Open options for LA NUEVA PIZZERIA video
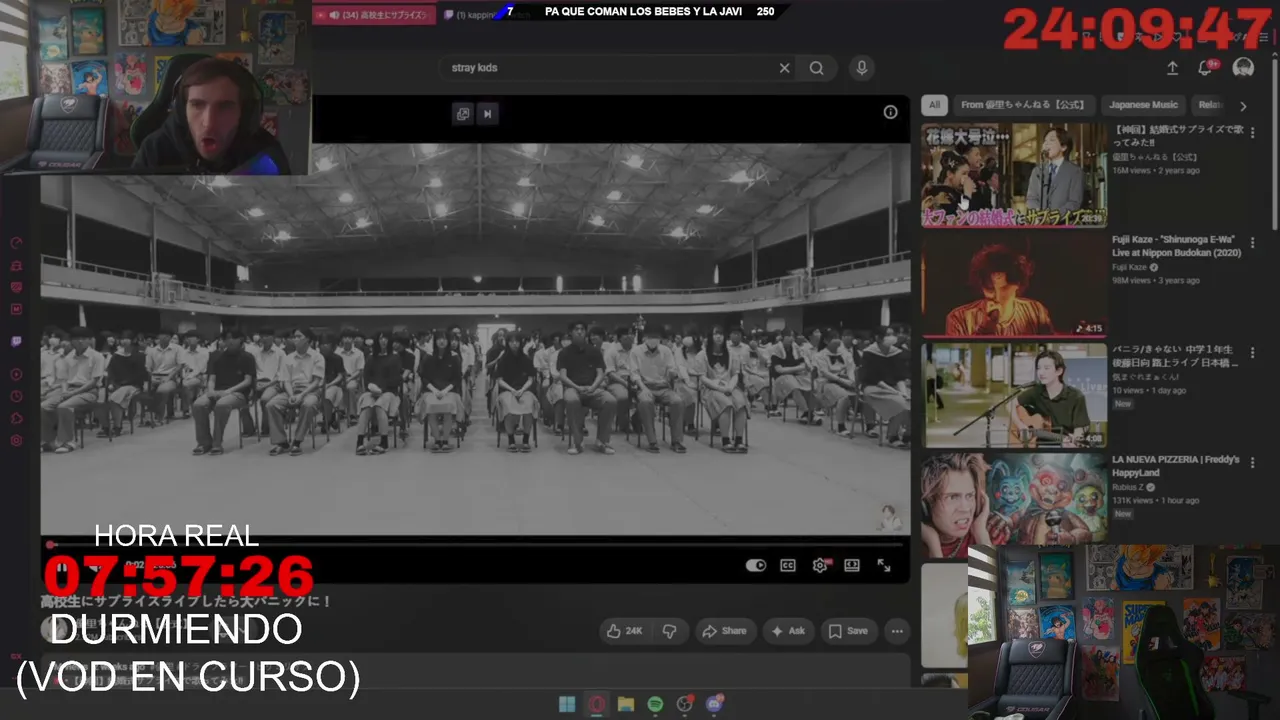The width and height of the screenshot is (1280, 720). pos(1252,462)
